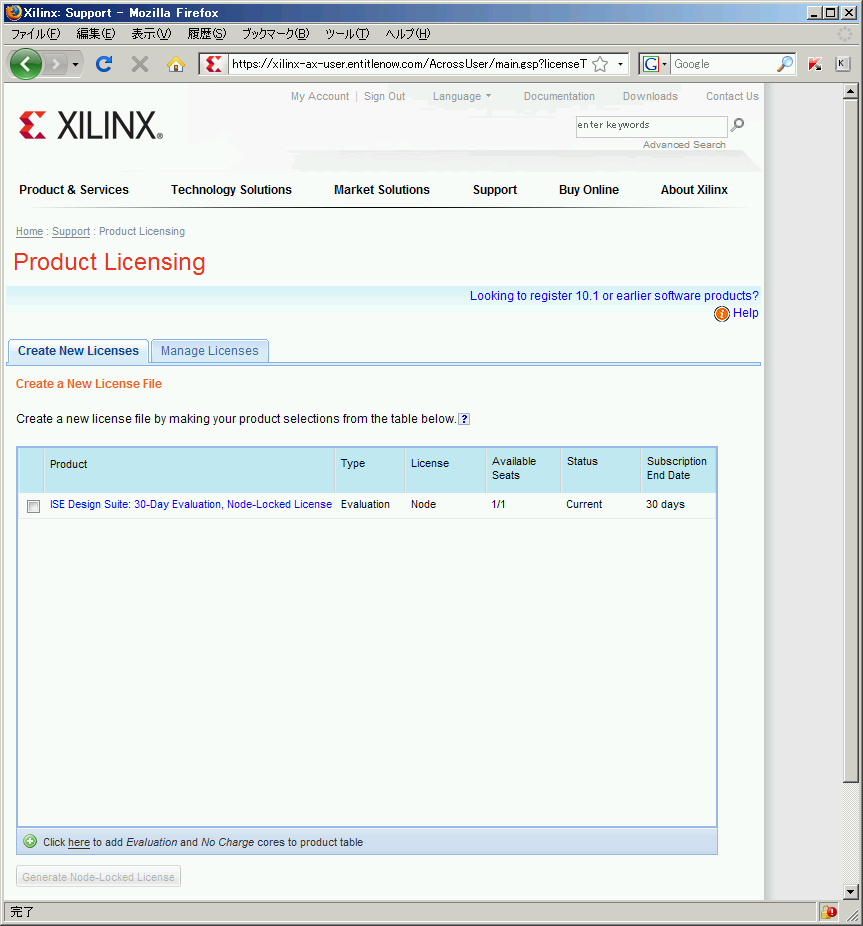Click the Advanced Search link

coord(684,145)
